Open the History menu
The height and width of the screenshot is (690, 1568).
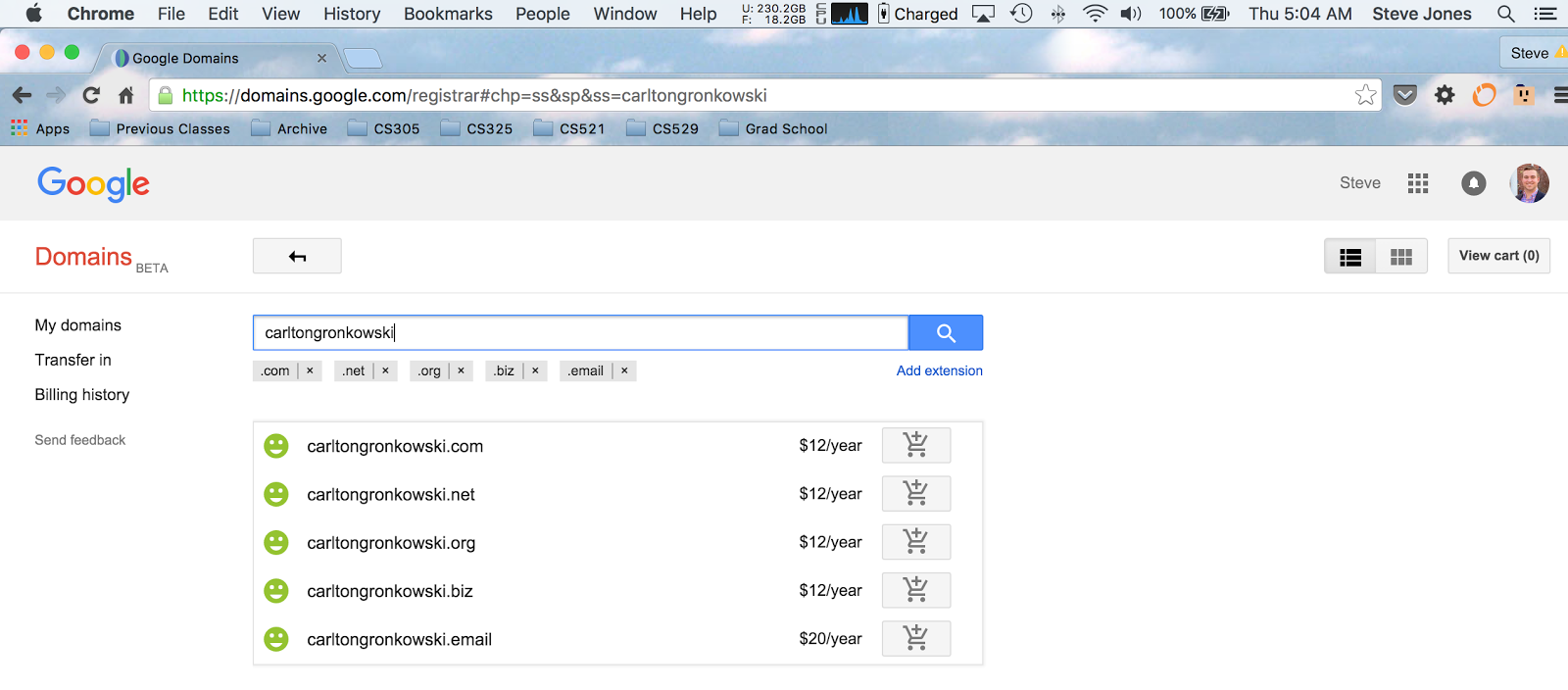pyautogui.click(x=352, y=14)
